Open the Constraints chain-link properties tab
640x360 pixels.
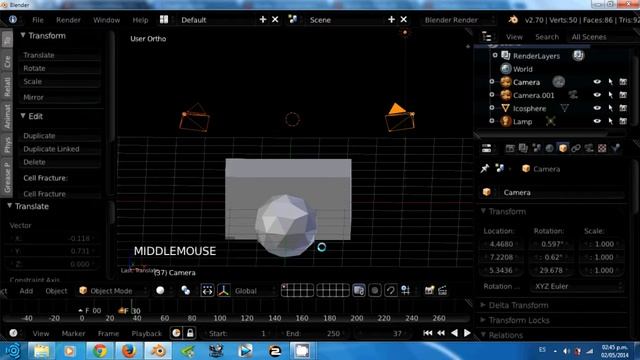pyautogui.click(x=576, y=148)
